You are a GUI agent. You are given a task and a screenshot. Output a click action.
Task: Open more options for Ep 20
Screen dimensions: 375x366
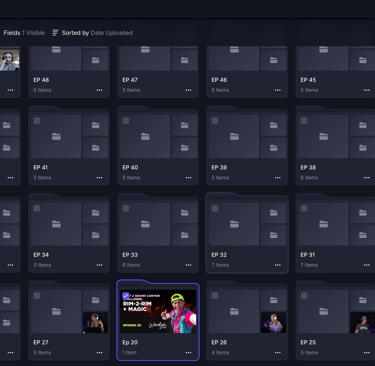pos(188,352)
